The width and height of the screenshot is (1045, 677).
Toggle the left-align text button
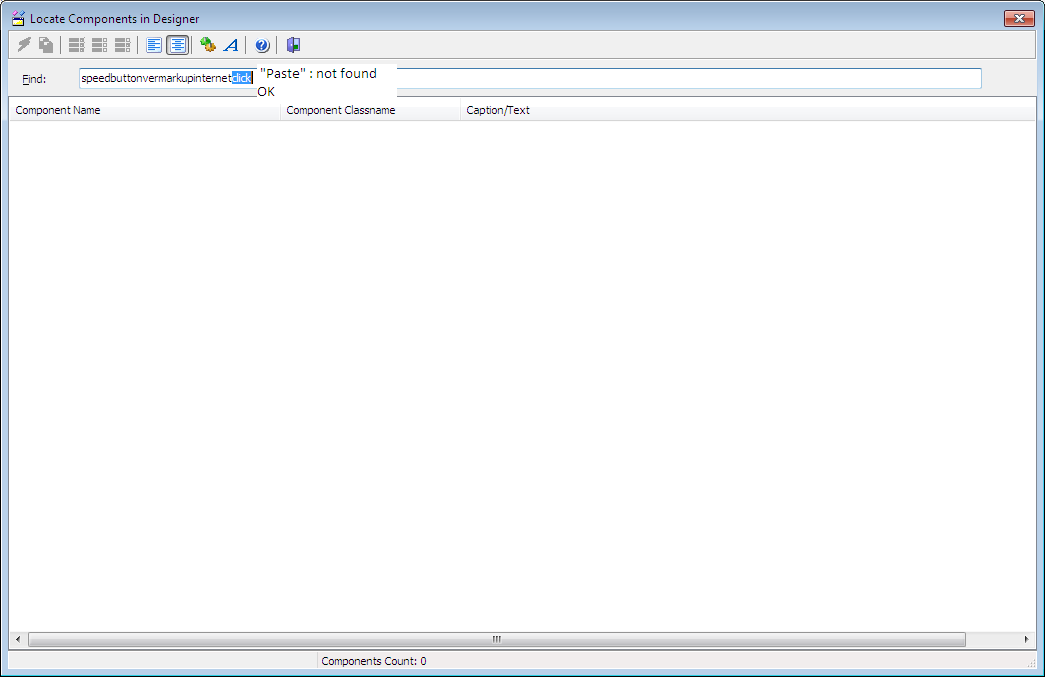point(154,45)
